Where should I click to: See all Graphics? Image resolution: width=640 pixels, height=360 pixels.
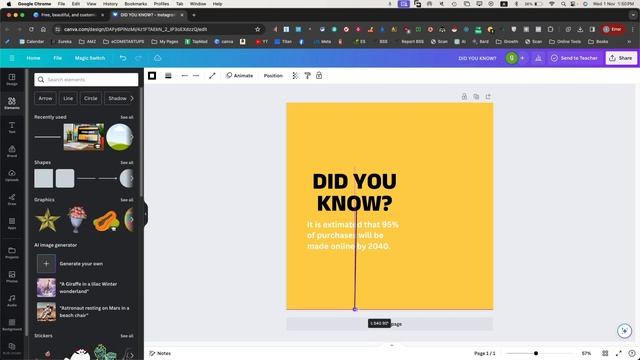pos(127,200)
